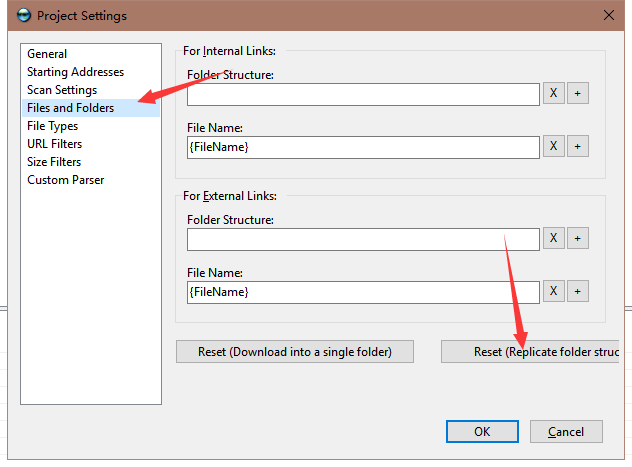This screenshot has height=467, width=632.
Task: Click the plus beside Internal Links Folder Structure
Action: 578,93
